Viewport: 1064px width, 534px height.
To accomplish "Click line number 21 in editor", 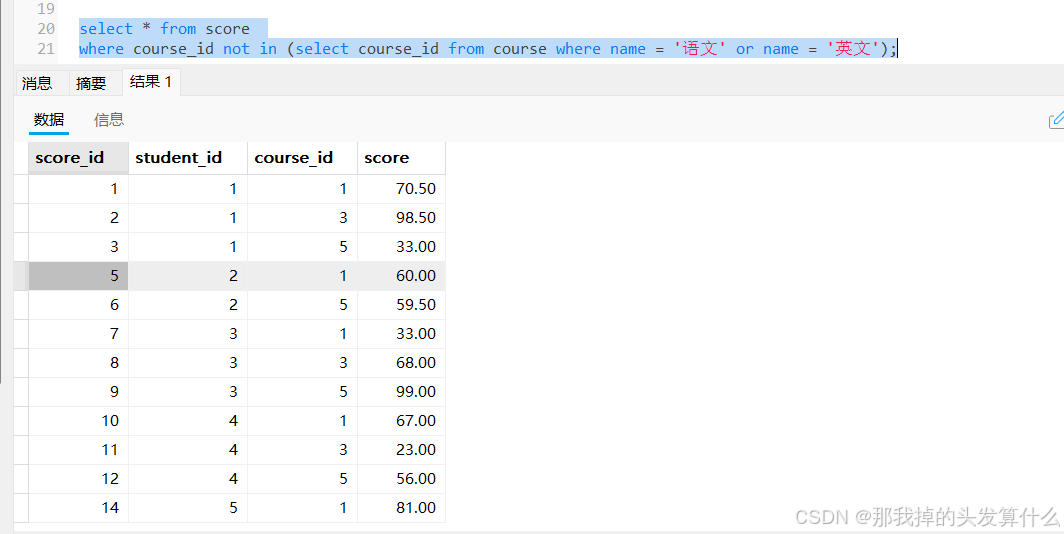I will (46, 49).
